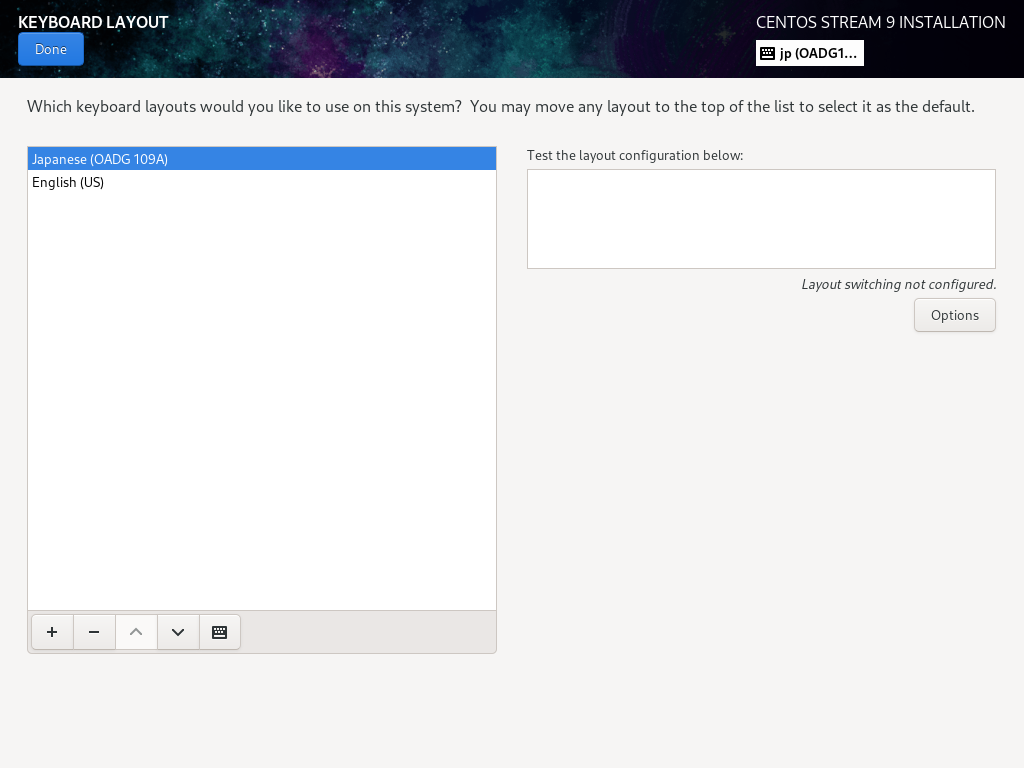1024x768 pixels.
Task: Switch layout via the jp (OADG1...) indicator
Action: coord(818,53)
